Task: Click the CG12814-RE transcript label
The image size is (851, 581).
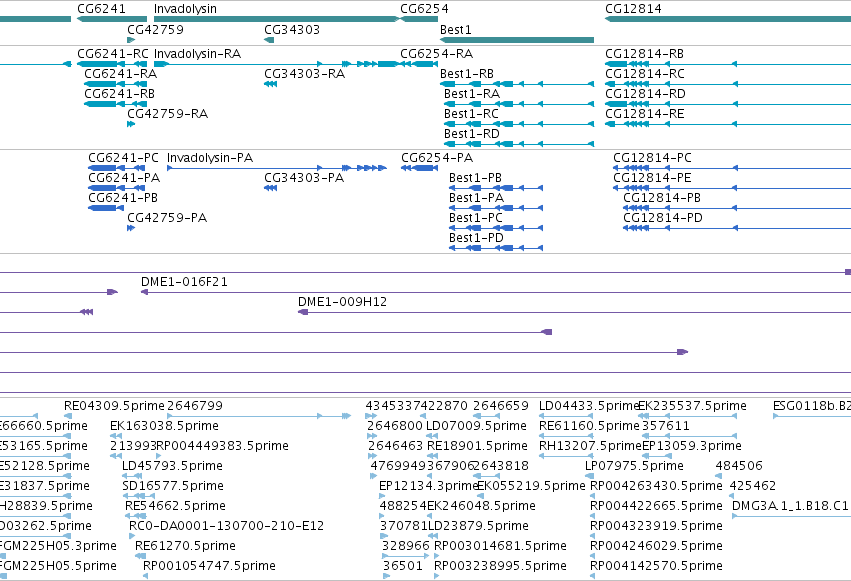Action: point(645,113)
